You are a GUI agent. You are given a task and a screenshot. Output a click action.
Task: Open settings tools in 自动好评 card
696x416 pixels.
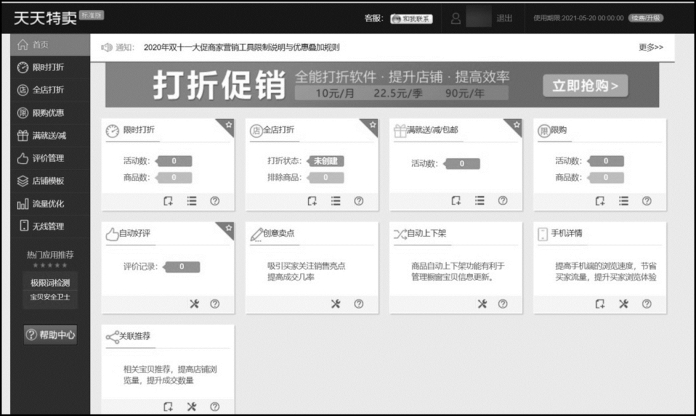(194, 304)
